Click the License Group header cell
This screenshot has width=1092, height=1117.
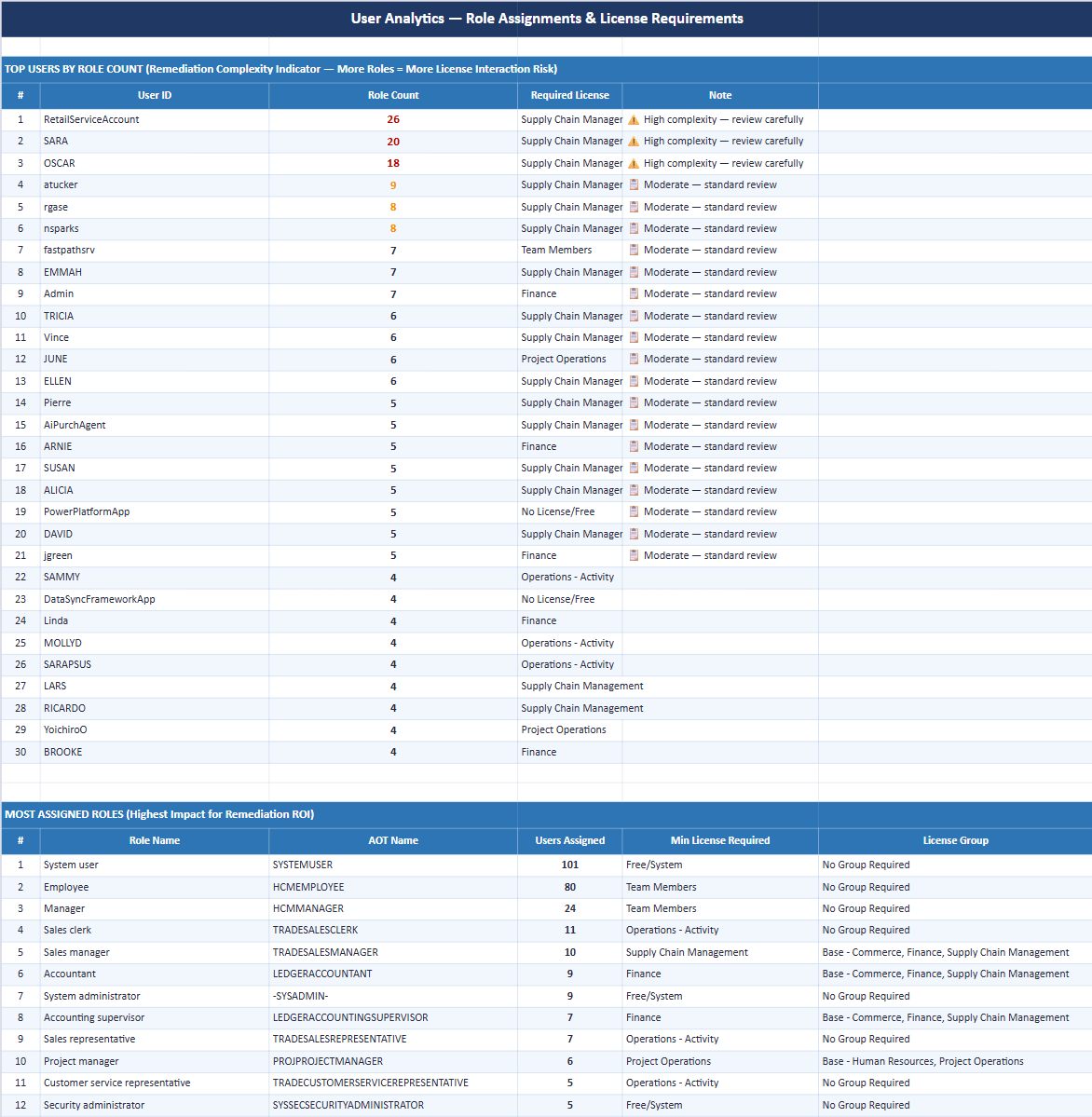tap(955, 840)
